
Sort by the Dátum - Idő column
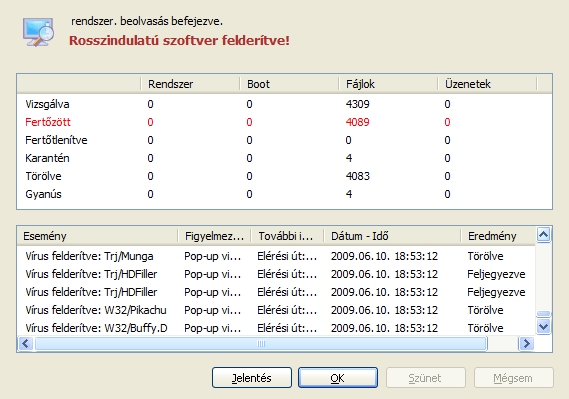tap(392, 236)
